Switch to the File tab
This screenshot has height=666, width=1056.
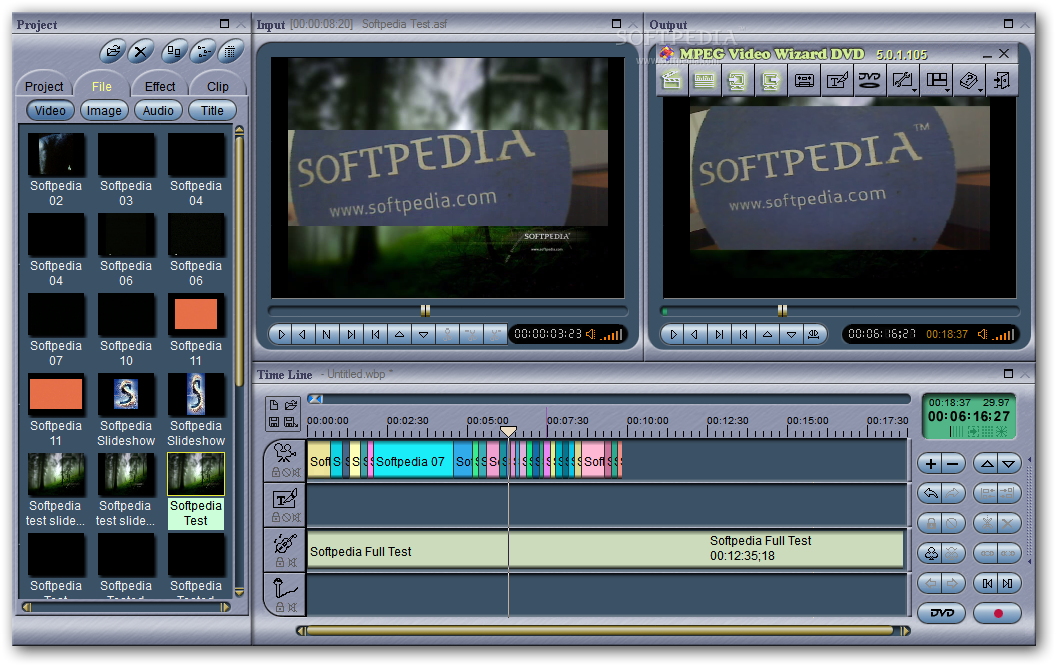pos(102,86)
